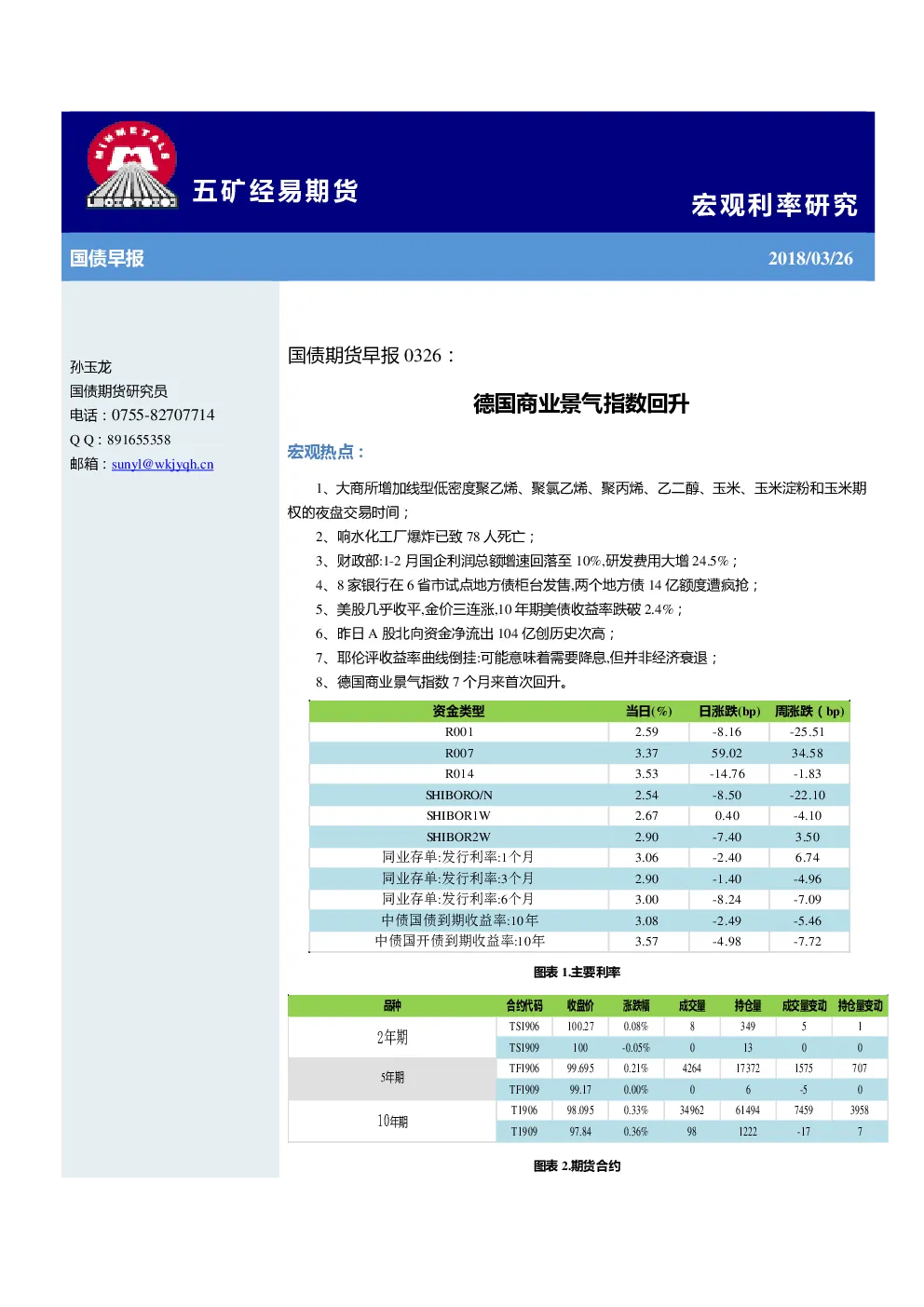Select item 3 about 财政部 国企利润
The image size is (924, 1307).
tap(526, 561)
